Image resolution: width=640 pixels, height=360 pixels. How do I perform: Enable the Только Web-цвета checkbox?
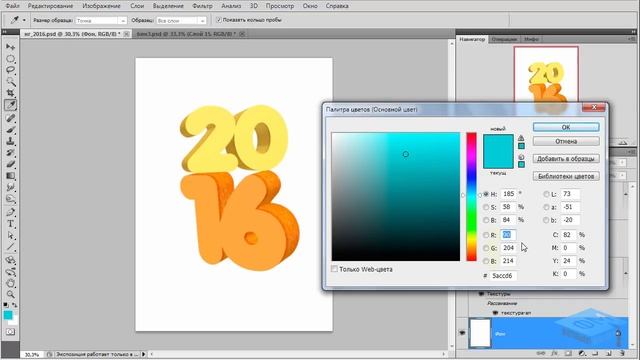pyautogui.click(x=334, y=269)
